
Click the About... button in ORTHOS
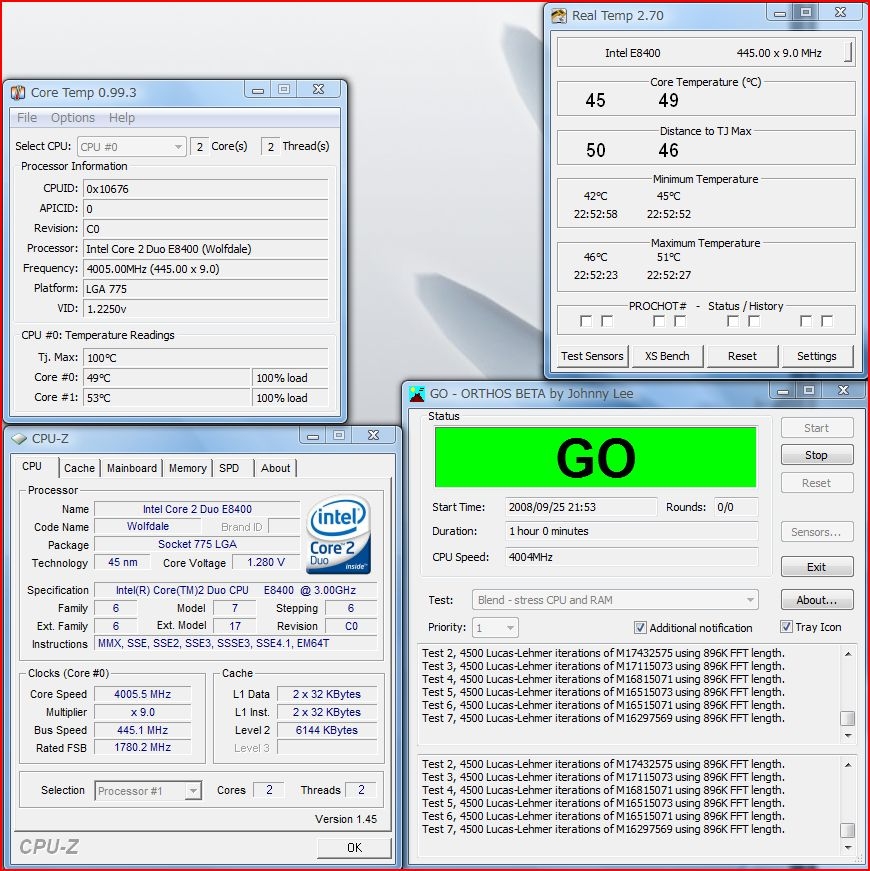(x=817, y=600)
